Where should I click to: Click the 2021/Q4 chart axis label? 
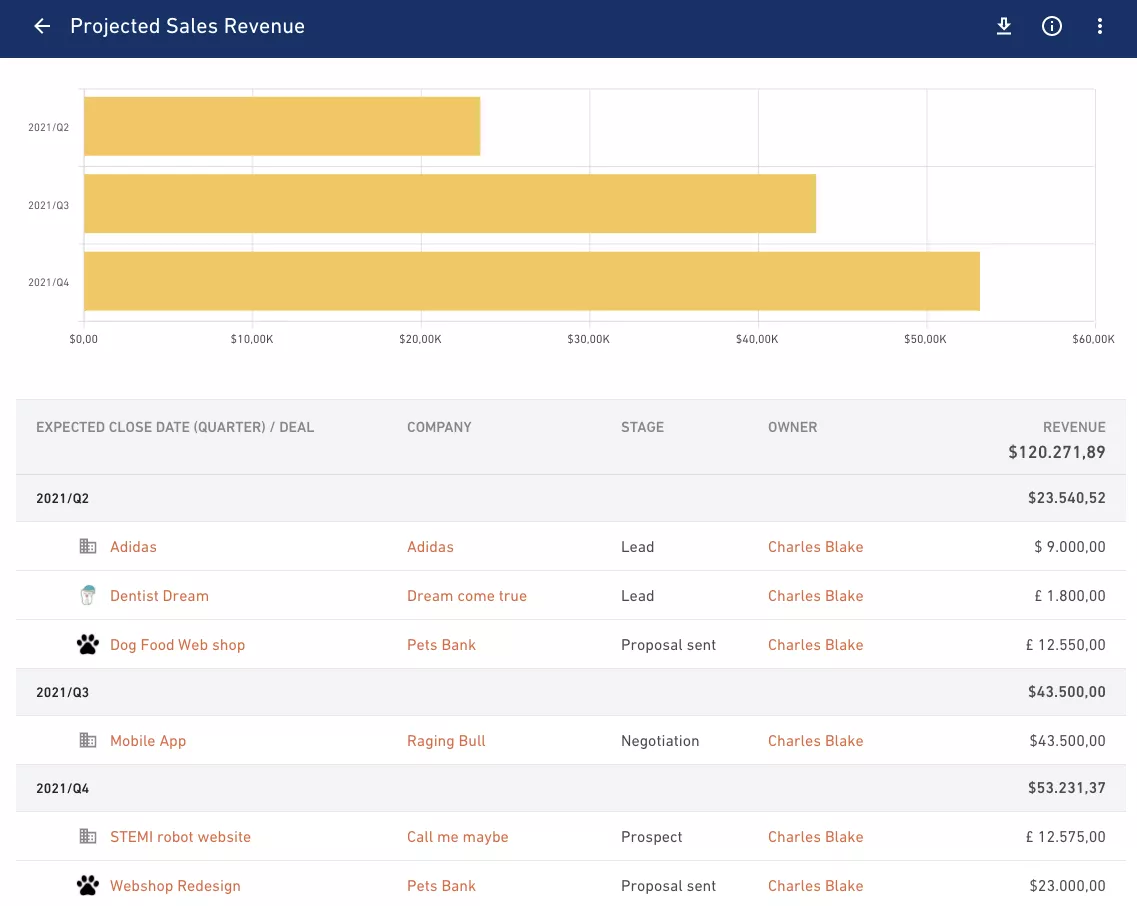click(49, 282)
